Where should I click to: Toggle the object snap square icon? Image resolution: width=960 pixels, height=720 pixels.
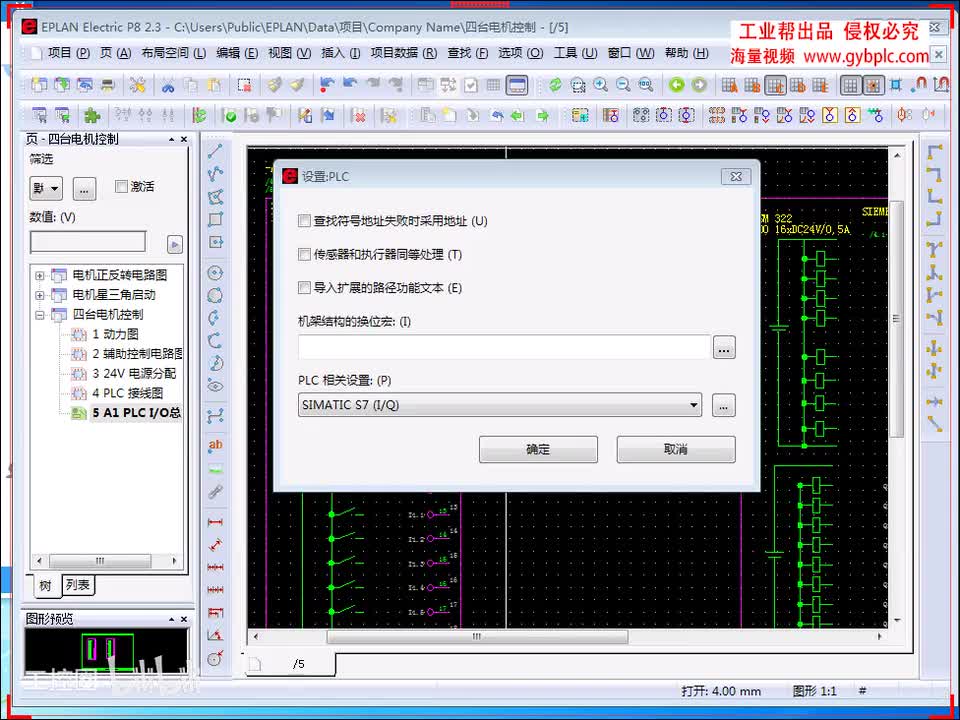pyautogui.click(x=896, y=85)
